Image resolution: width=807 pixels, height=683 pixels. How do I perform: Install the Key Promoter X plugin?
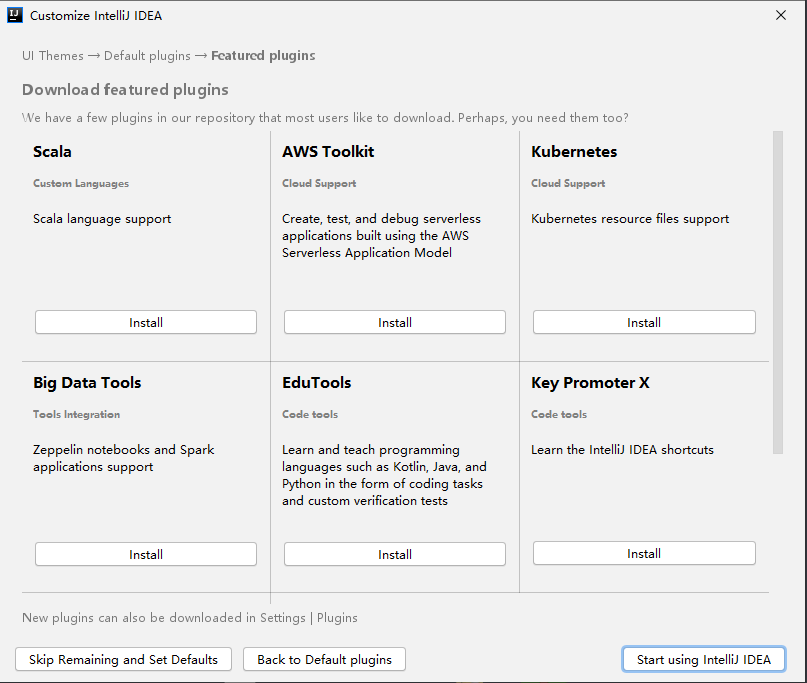pyautogui.click(x=644, y=553)
